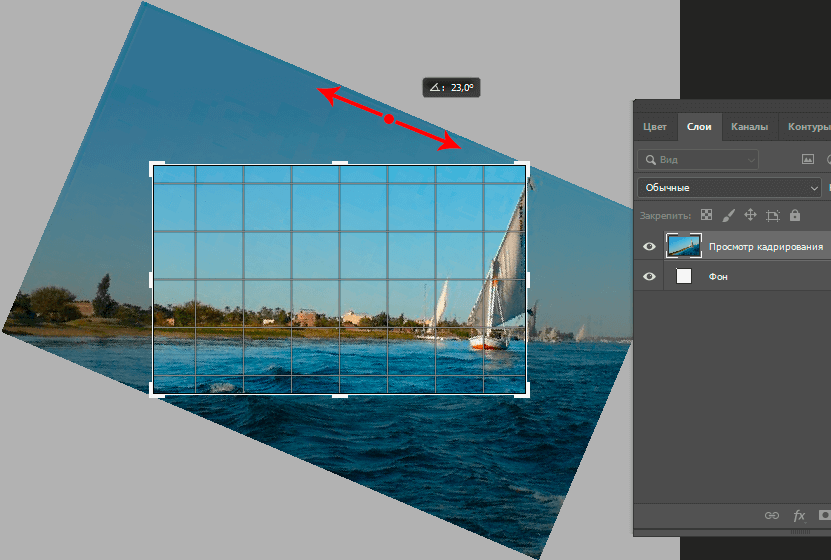831x560 pixels.
Task: Add a layer mask from panel bottom
Action: click(824, 516)
